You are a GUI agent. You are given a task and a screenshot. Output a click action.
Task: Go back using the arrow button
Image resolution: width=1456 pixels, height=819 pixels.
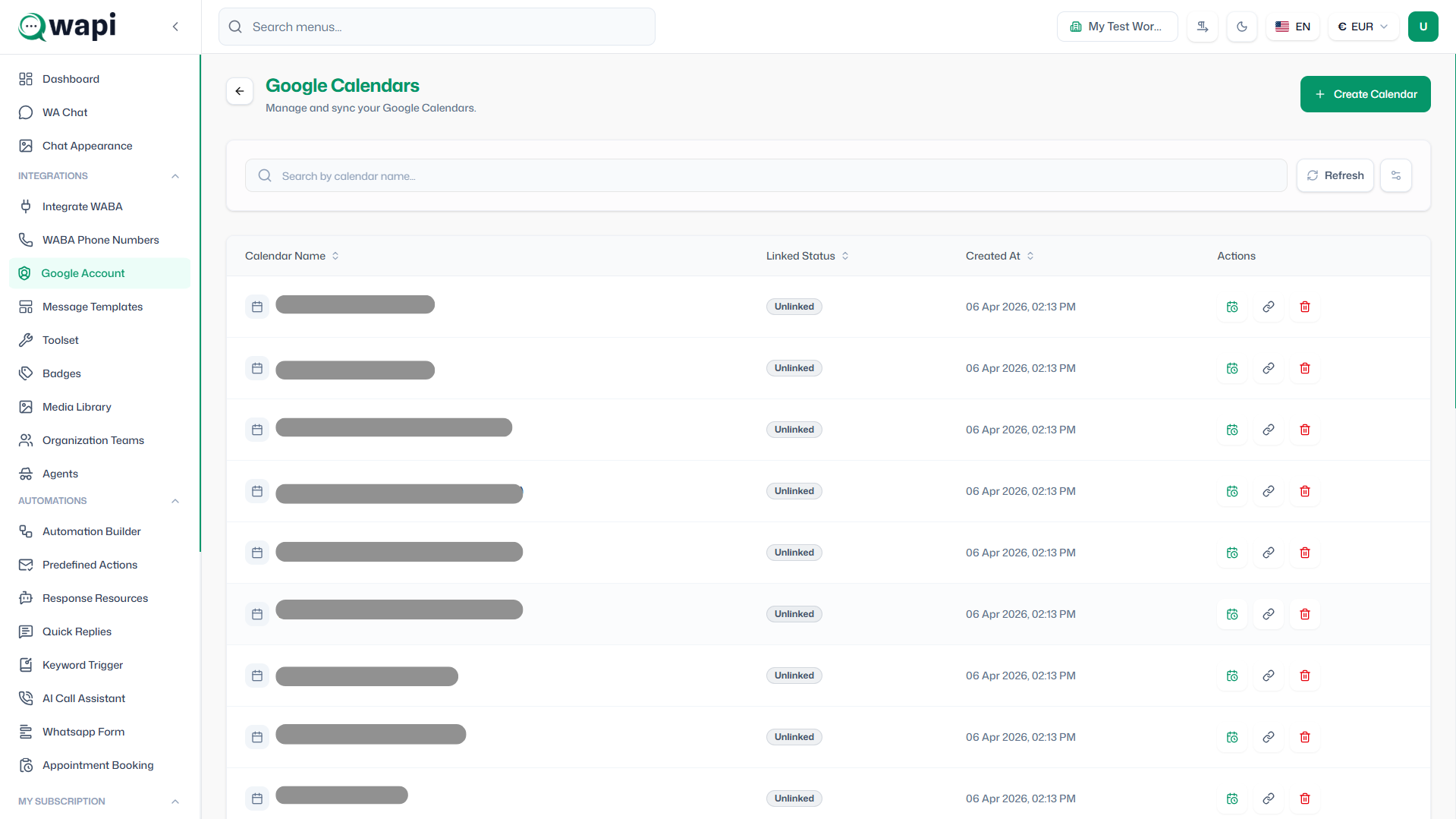click(x=240, y=91)
